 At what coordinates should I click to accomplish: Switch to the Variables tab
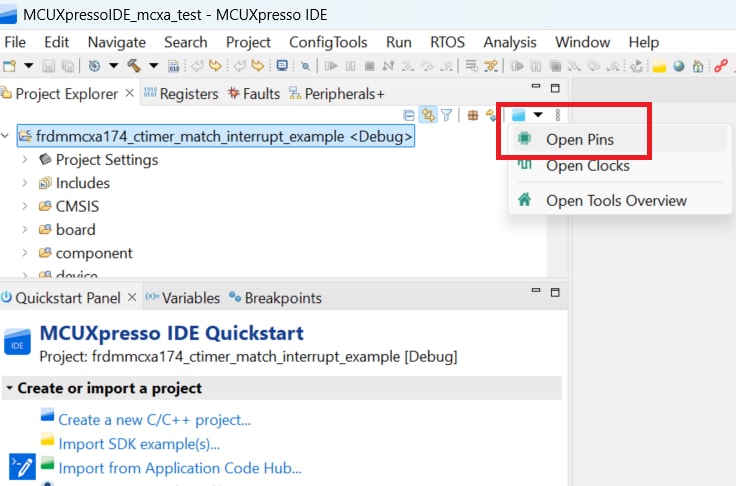(183, 298)
